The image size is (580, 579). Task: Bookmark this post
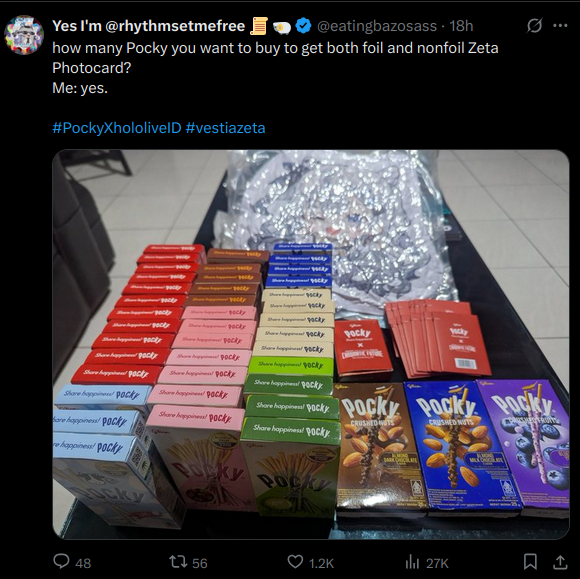530,562
